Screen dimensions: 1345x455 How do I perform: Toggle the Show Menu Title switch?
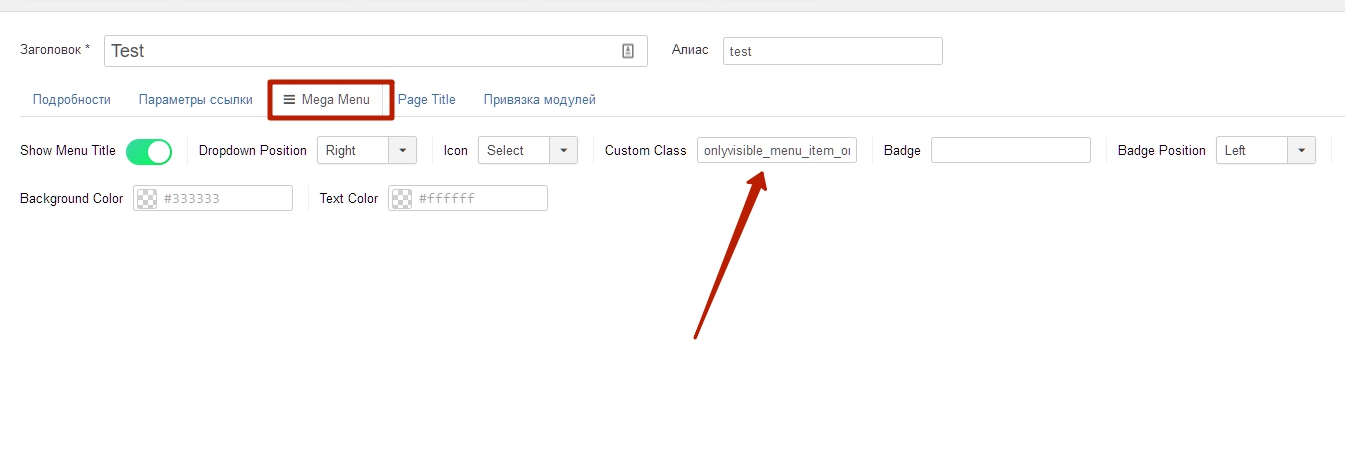pyautogui.click(x=149, y=151)
